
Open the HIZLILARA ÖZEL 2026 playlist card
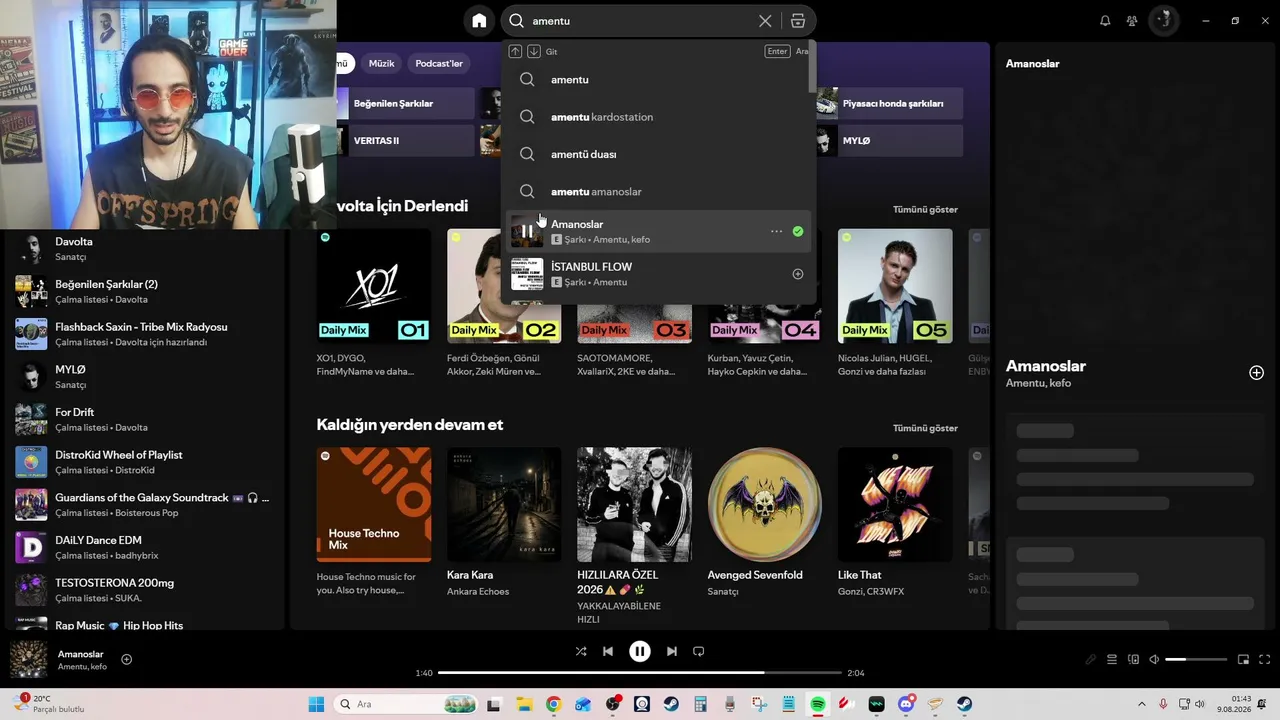pyautogui.click(x=634, y=534)
